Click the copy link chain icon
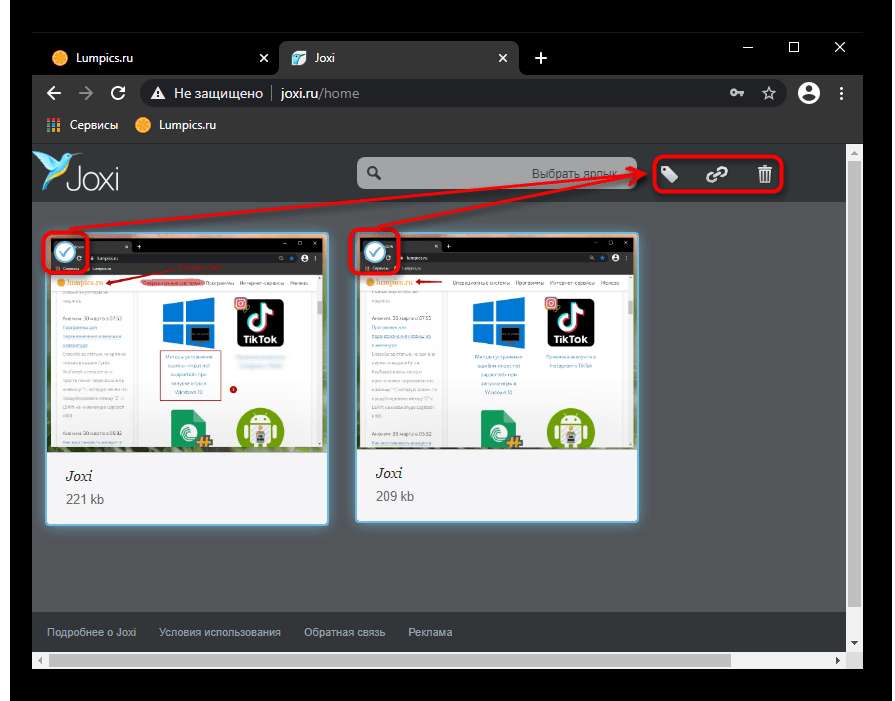The width and height of the screenshot is (895, 701). point(717,175)
